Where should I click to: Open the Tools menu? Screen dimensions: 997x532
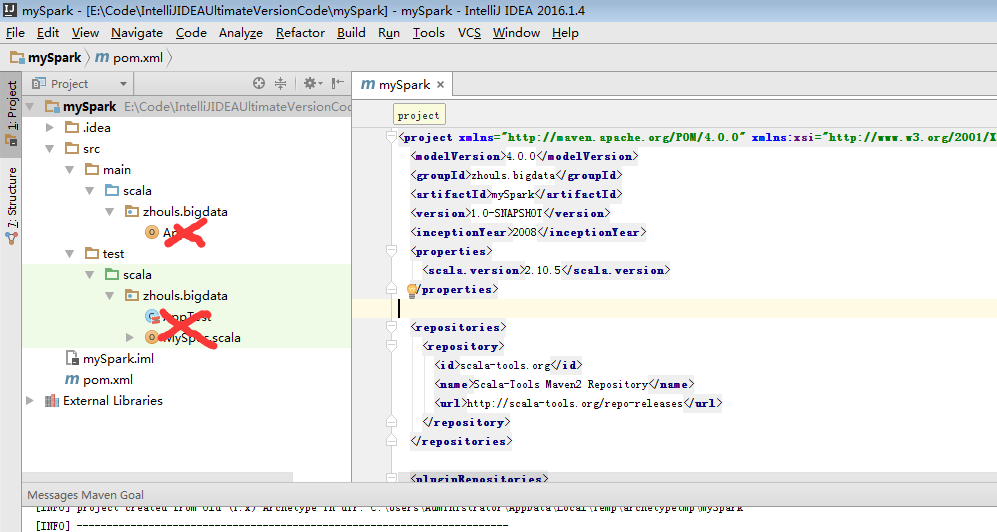(429, 32)
